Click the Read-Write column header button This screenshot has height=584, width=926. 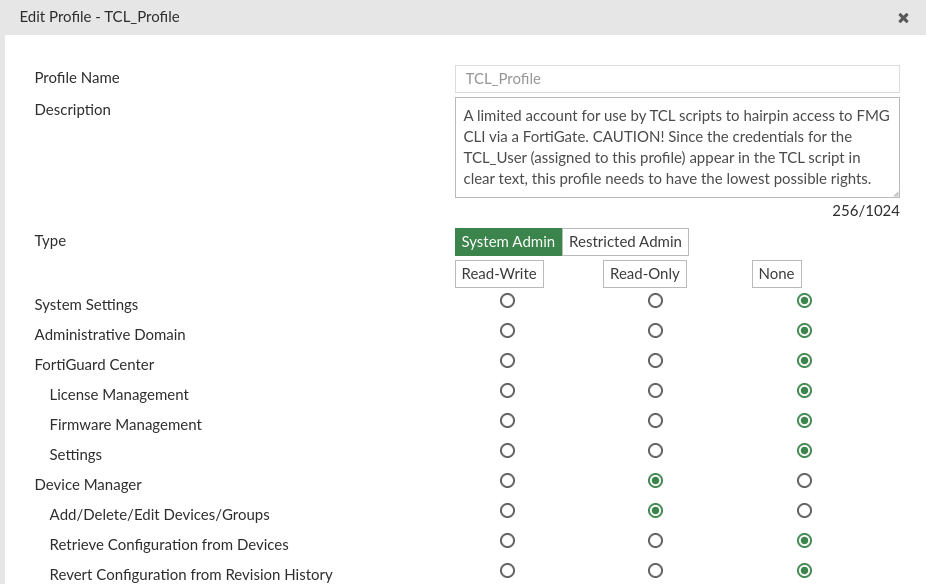tap(499, 274)
